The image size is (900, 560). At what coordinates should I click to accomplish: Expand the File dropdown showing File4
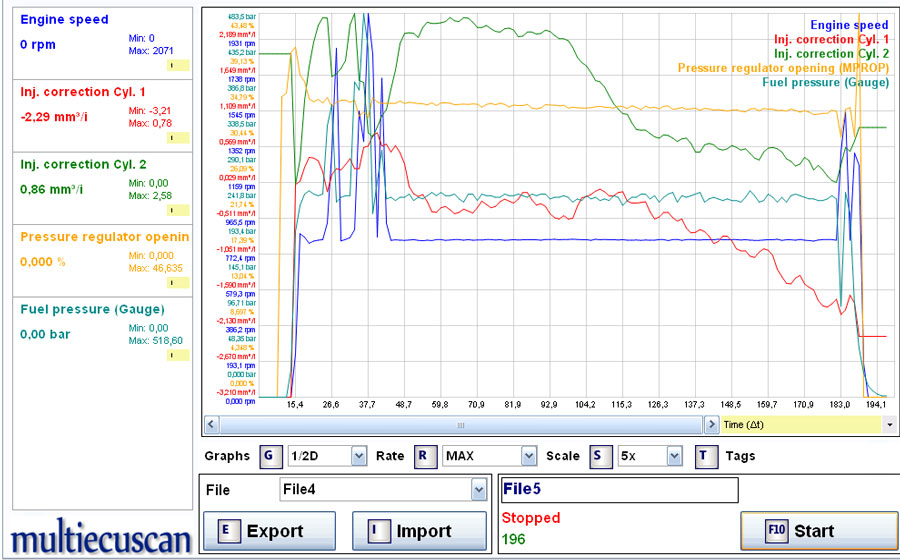[477, 490]
